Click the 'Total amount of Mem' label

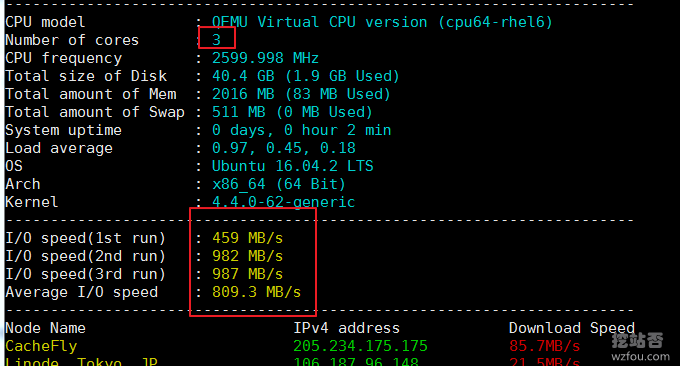tap(91, 94)
